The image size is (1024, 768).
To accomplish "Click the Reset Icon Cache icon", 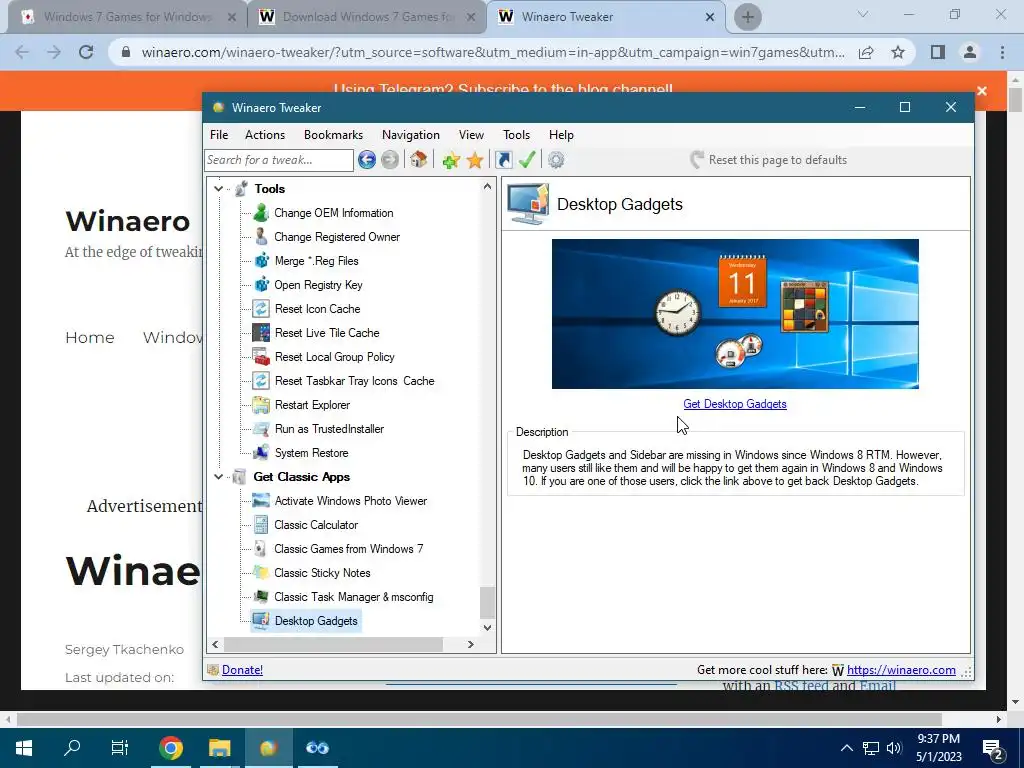I will (261, 309).
